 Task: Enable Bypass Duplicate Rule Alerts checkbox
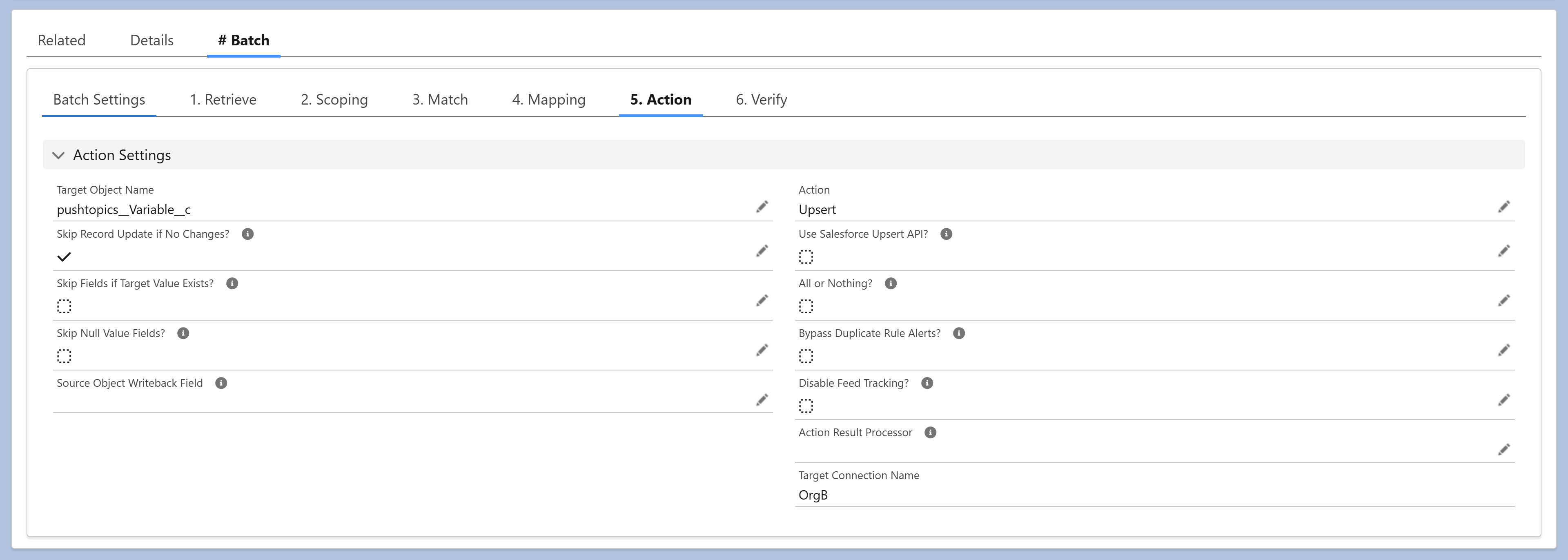click(806, 356)
